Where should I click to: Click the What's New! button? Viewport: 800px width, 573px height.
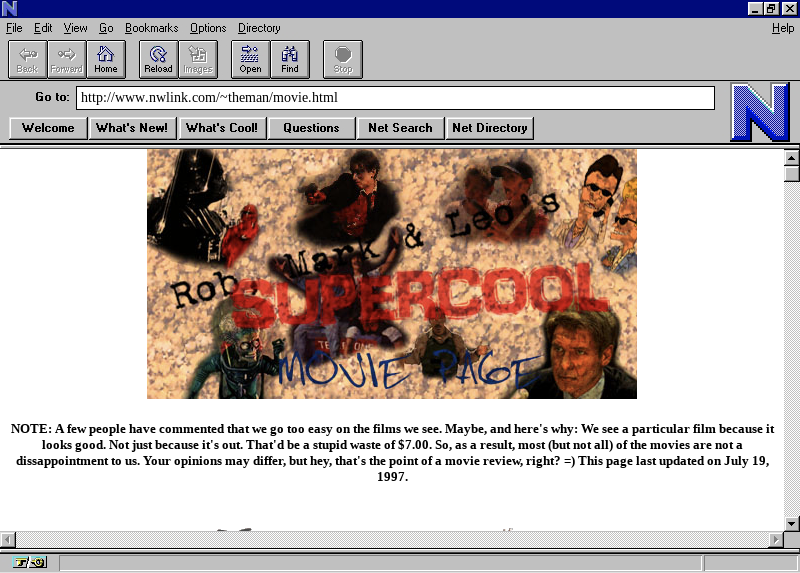(132, 128)
